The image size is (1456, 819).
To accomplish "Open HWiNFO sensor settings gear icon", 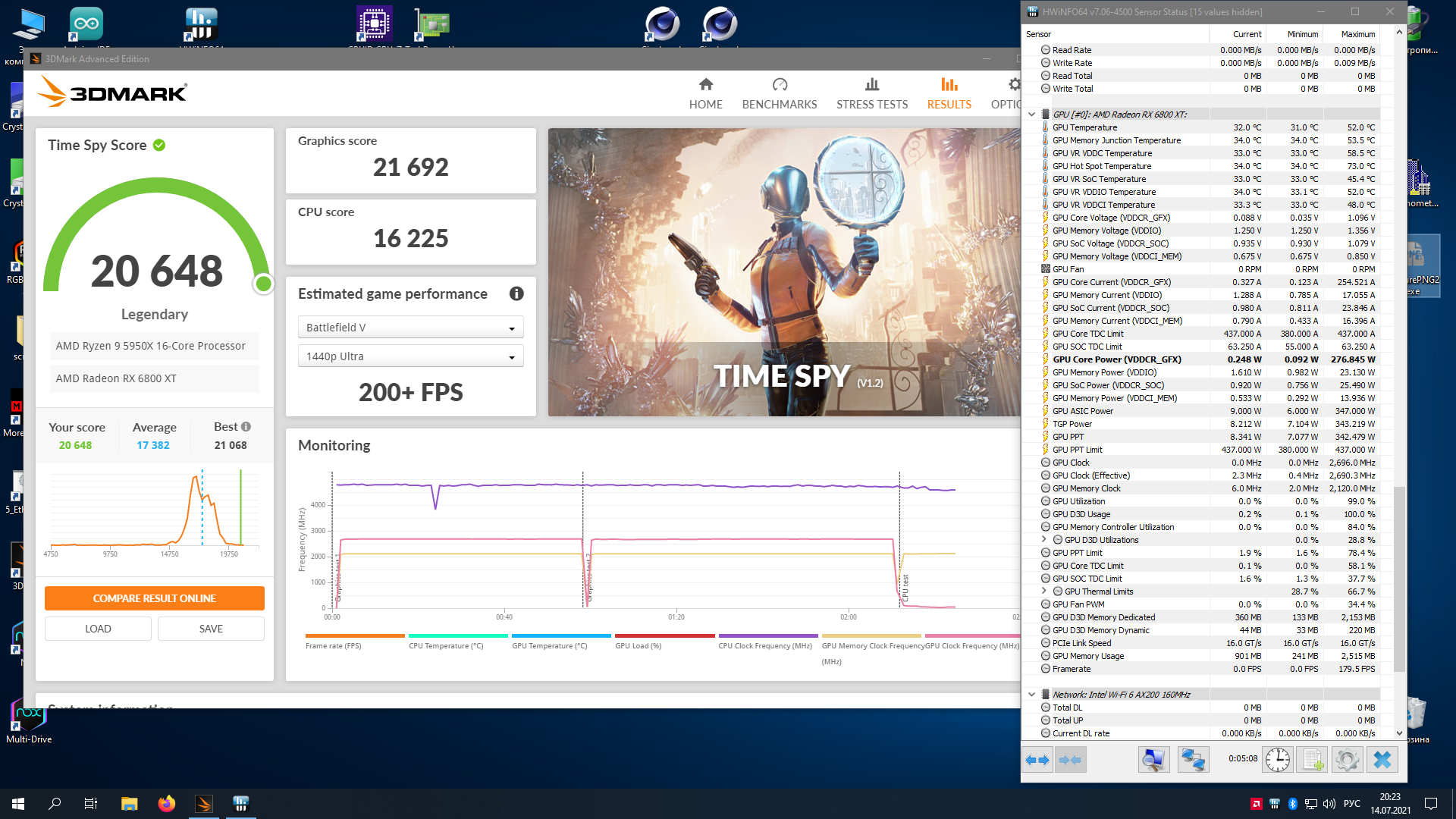I will [x=1348, y=759].
